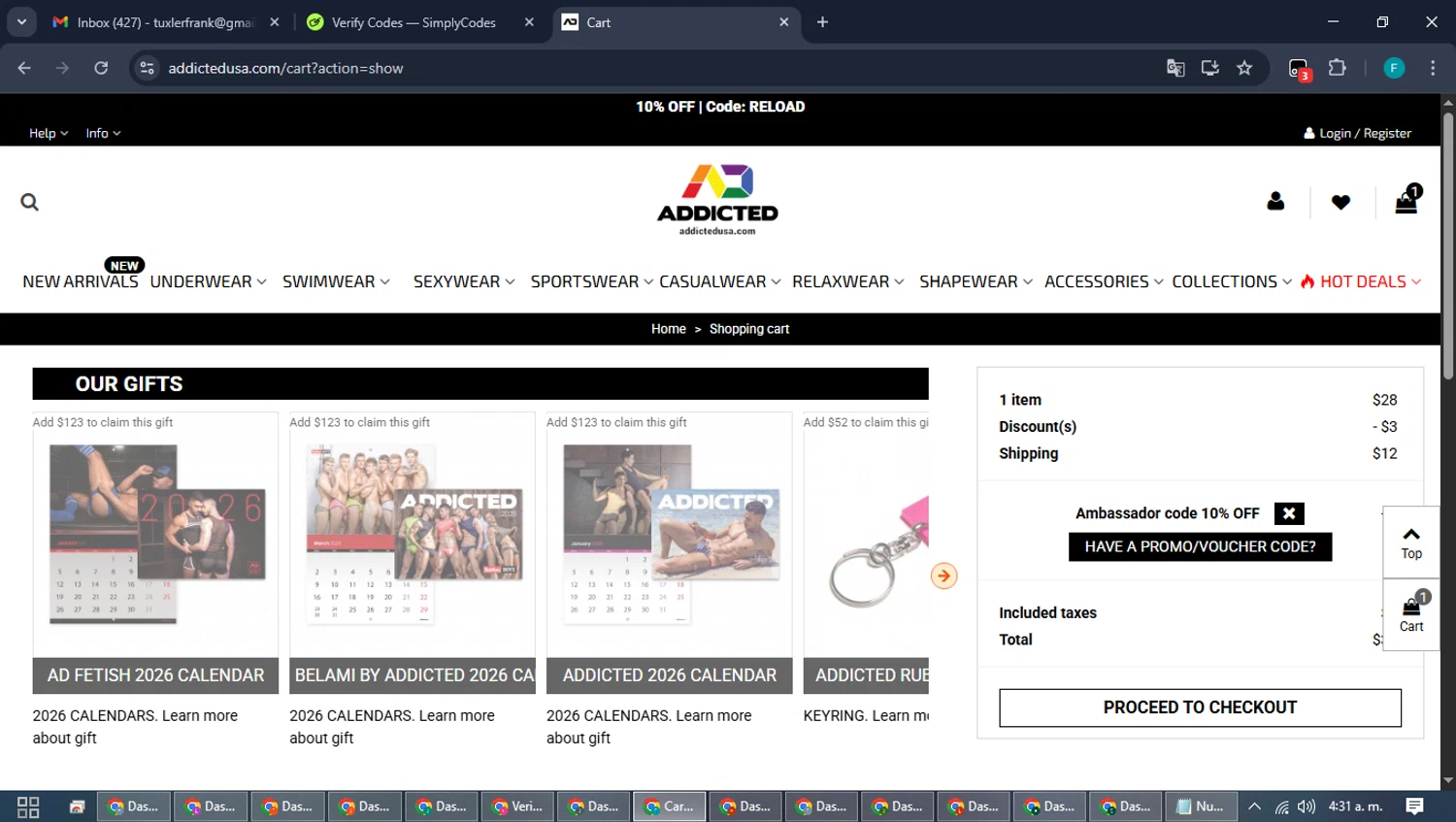Image resolution: width=1456 pixels, height=822 pixels.
Task: Open the ACCESSORIES menu
Action: pyautogui.click(x=1104, y=281)
